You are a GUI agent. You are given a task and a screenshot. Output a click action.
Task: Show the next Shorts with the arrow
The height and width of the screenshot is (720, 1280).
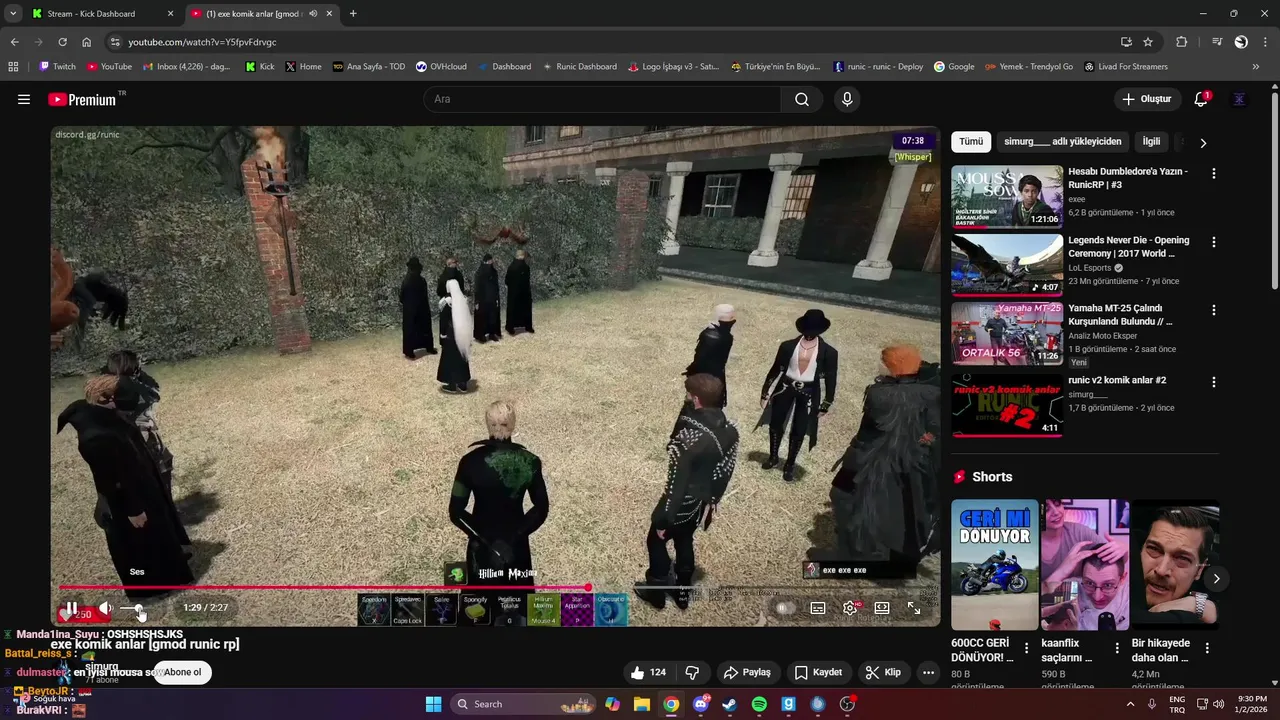point(1216,579)
